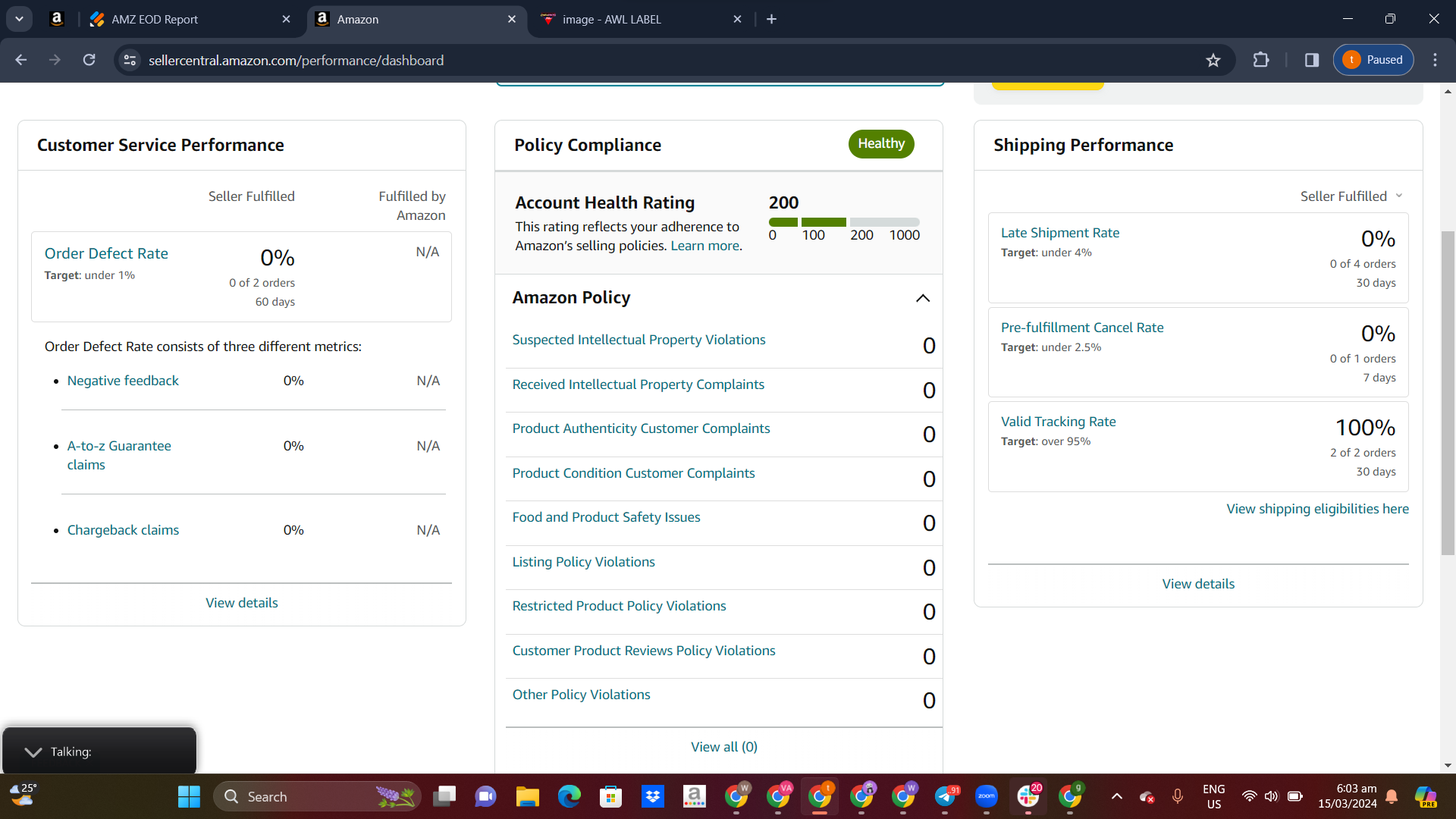Open Copilot from the taskbar corner
The height and width of the screenshot is (819, 1456).
[x=1426, y=797]
